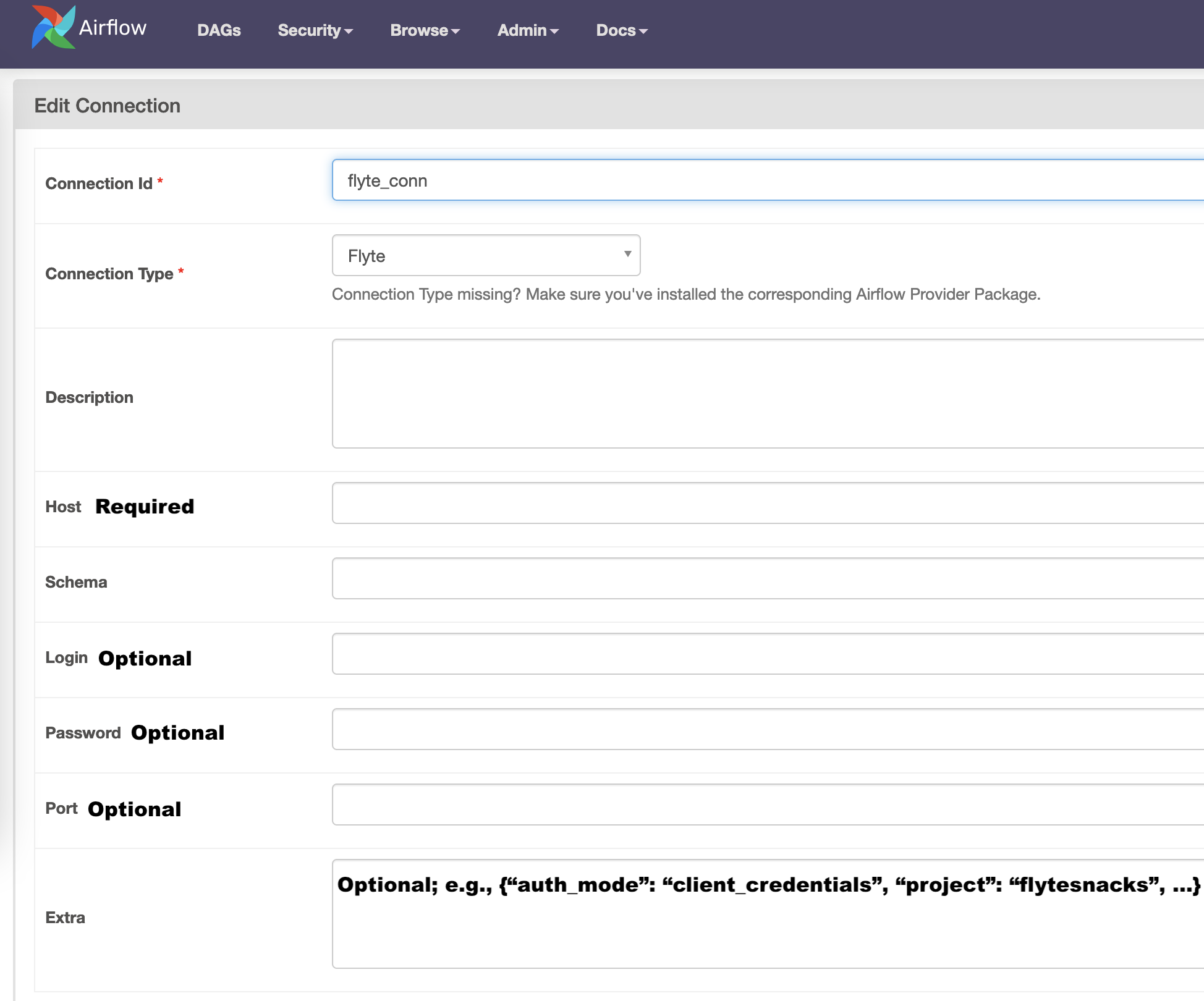This screenshot has height=1001, width=1204.
Task: Click the Airflow brand text
Action: click(x=112, y=28)
